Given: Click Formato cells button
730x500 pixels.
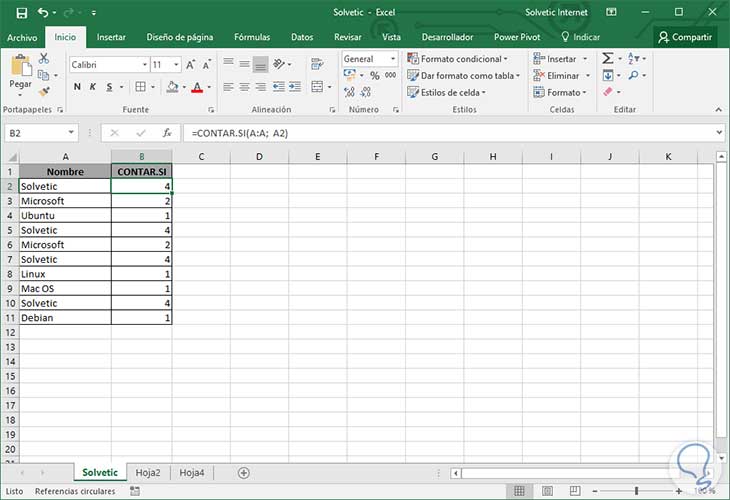Looking at the screenshot, I should click(560, 92).
